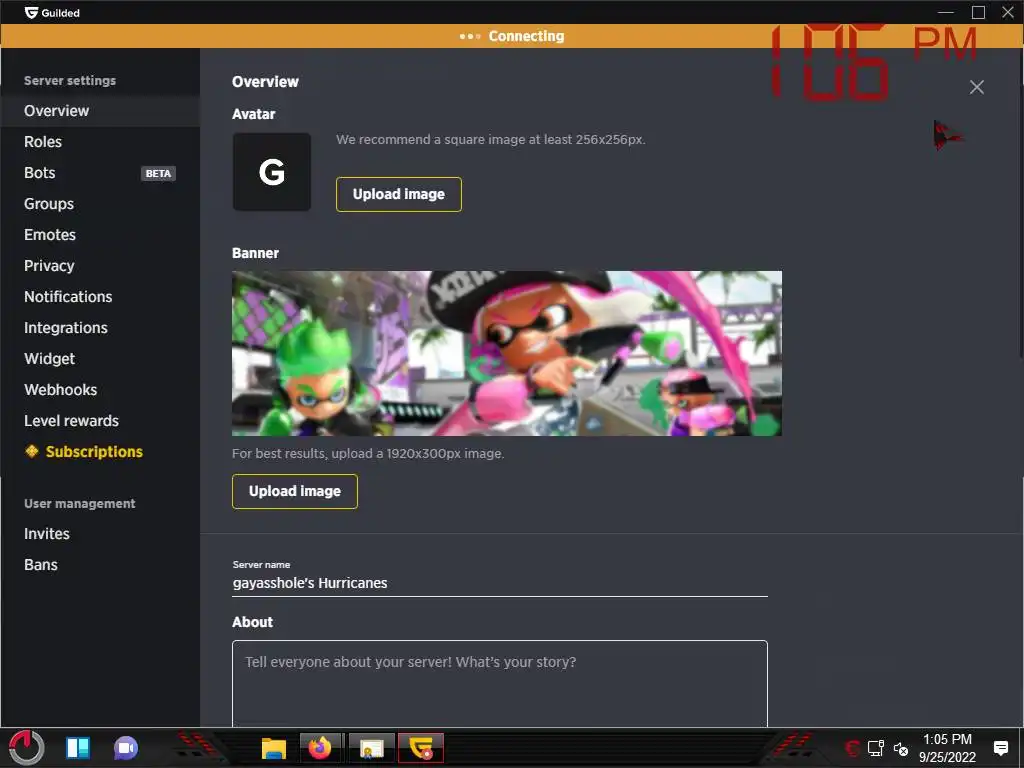Click the BETA badge next to Bots
Screen dimensions: 1024x768
pyautogui.click(x=158, y=174)
